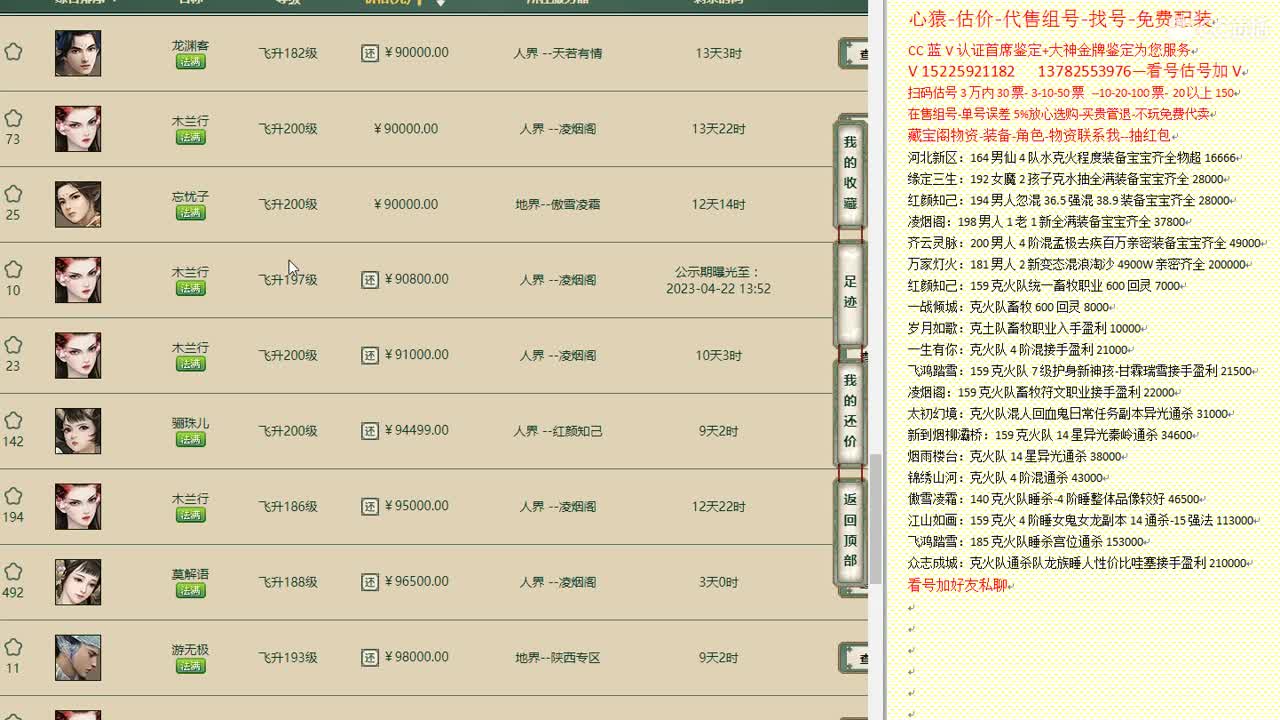Click document title 心猿-估价-代售组号 line

(1060, 20)
